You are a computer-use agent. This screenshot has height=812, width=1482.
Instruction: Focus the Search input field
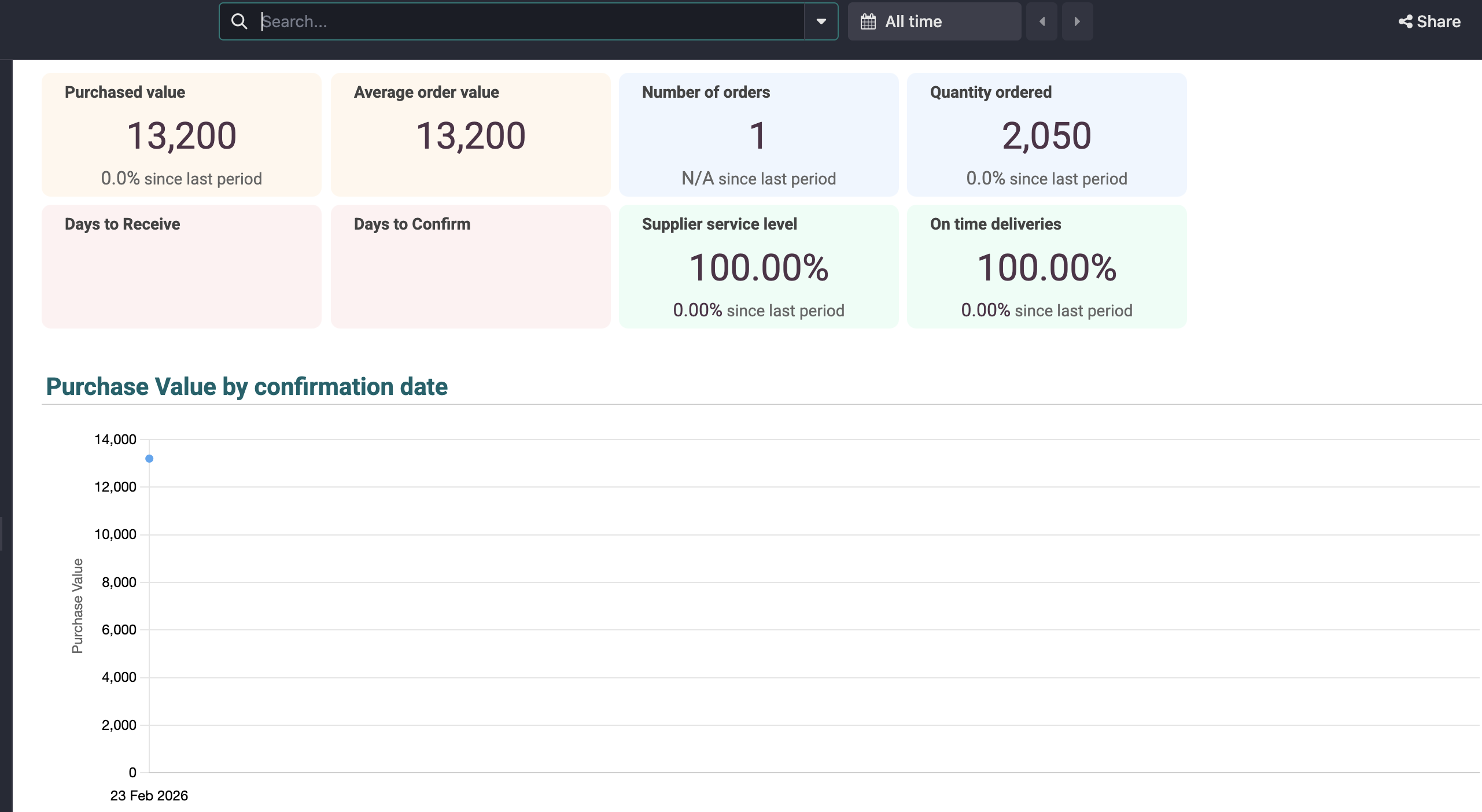[531, 21]
